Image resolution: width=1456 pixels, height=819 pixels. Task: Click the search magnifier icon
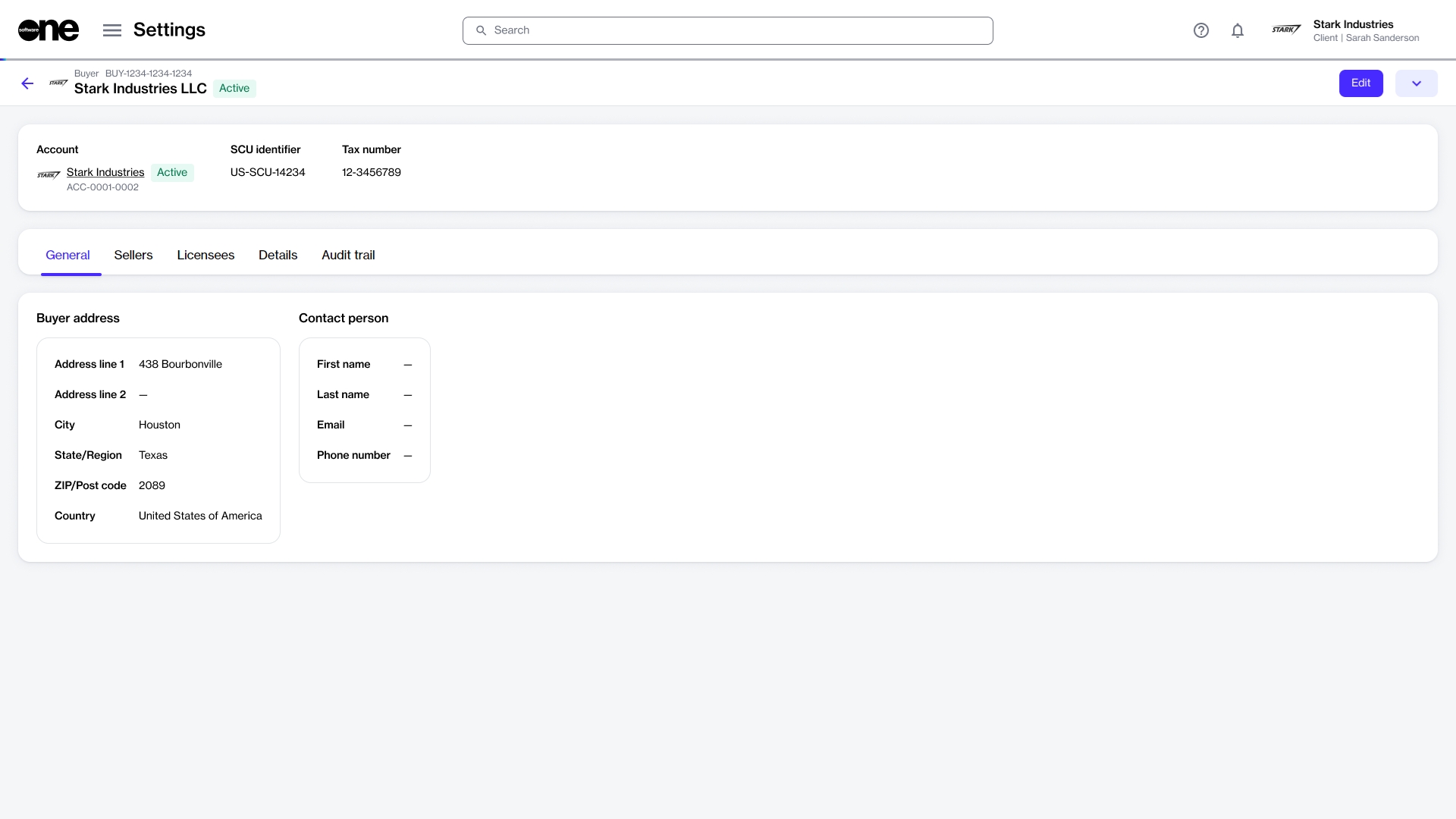click(481, 30)
